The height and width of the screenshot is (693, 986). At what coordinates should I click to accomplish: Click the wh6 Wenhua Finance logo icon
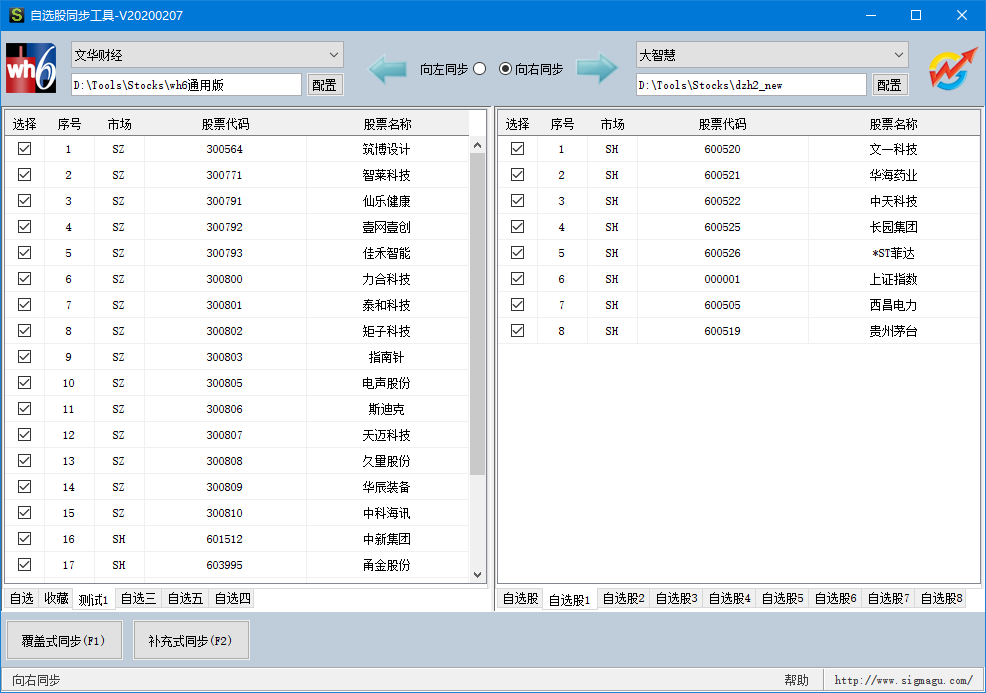pos(31,69)
